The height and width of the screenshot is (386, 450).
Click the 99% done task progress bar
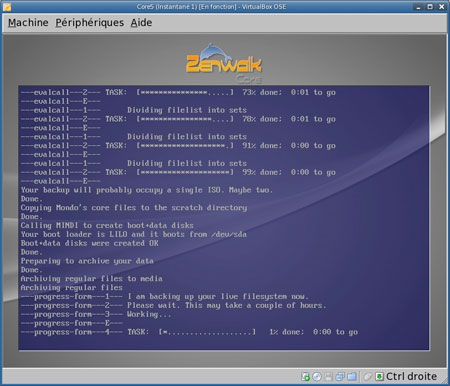pos(178,172)
